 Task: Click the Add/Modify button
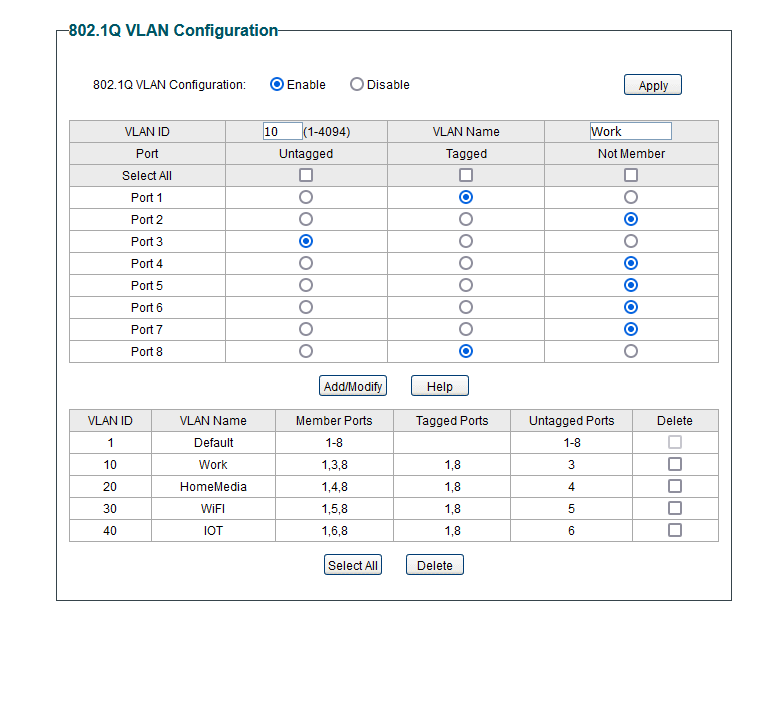point(353,386)
